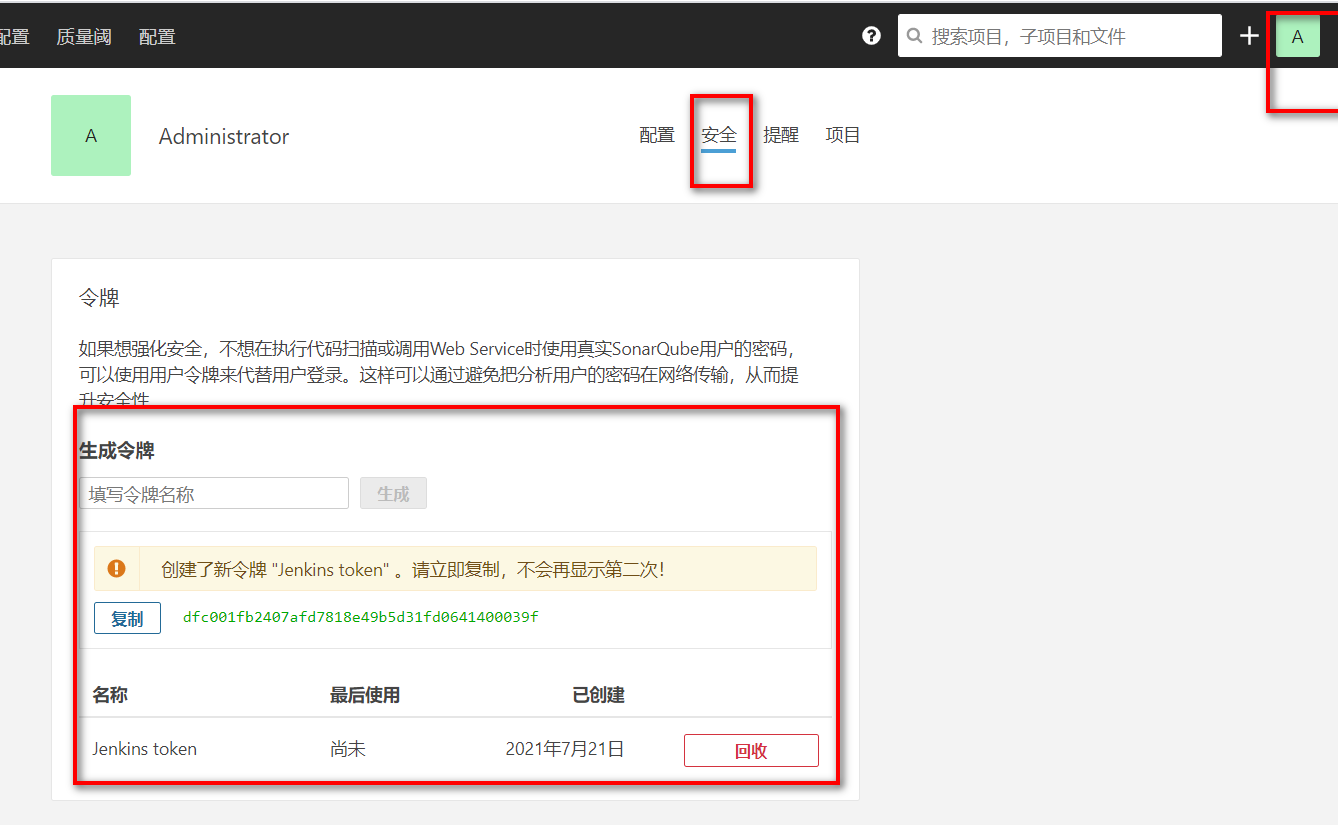Open the profile 配置 tab

[657, 135]
